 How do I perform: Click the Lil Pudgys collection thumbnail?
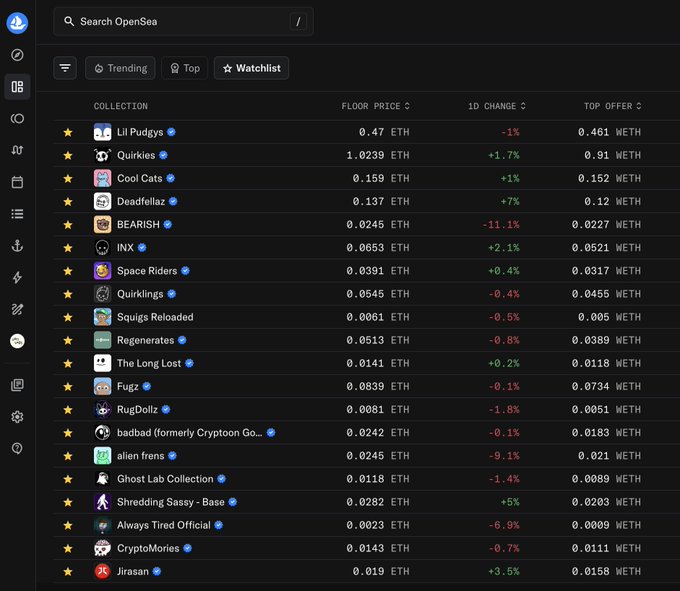click(x=102, y=132)
